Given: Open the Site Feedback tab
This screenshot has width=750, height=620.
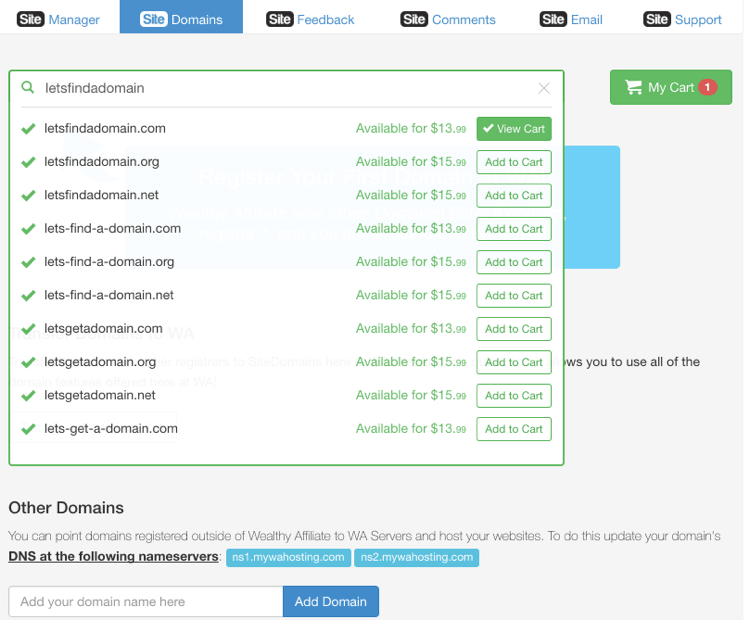Looking at the screenshot, I should (310, 19).
